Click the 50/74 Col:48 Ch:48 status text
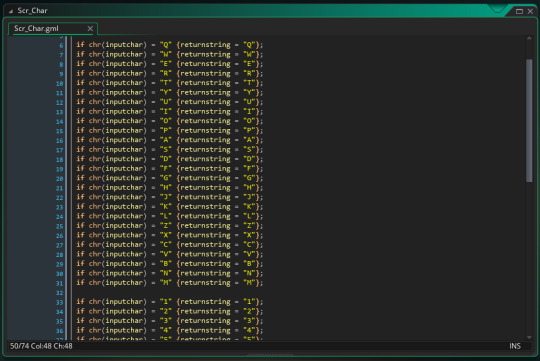The height and width of the screenshot is (361, 540). click(x=41, y=346)
